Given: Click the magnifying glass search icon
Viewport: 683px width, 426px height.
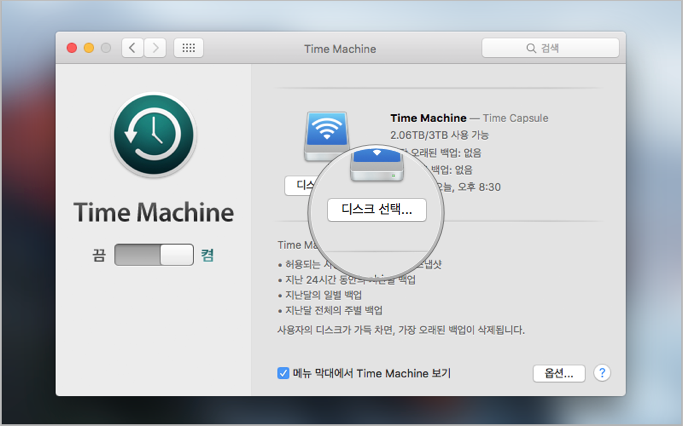Looking at the screenshot, I should pyautogui.click(x=531, y=48).
